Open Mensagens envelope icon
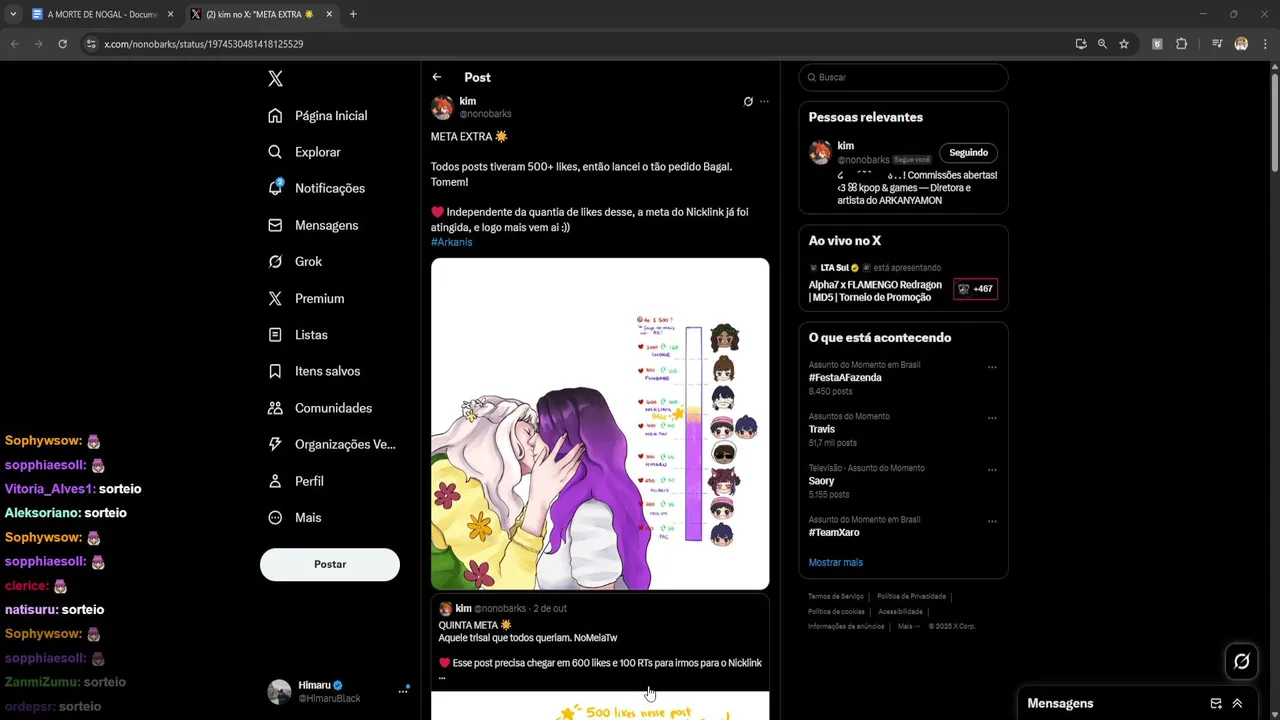This screenshot has width=1280, height=720. coord(275,225)
